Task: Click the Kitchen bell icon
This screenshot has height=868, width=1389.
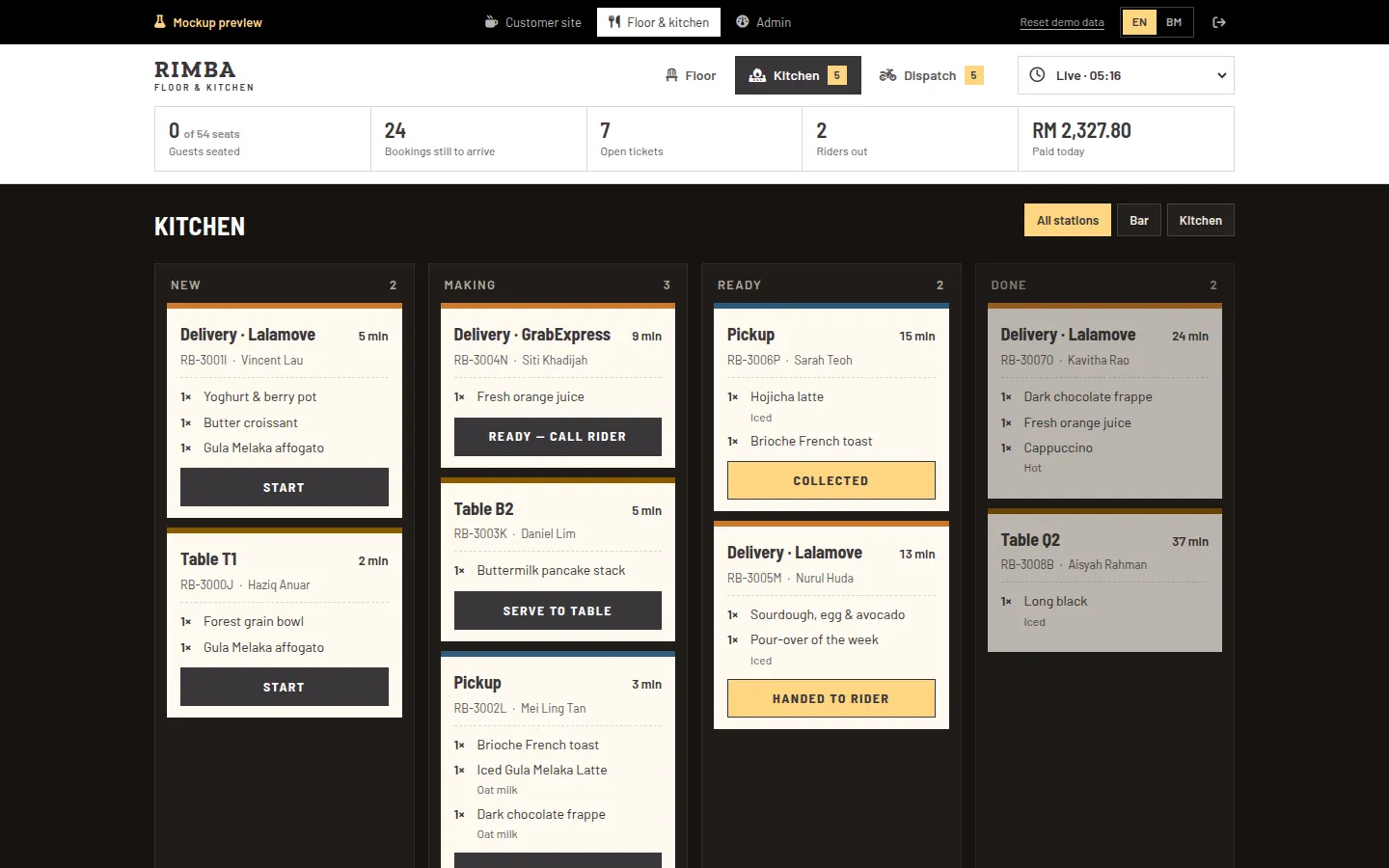Action: pos(757,75)
